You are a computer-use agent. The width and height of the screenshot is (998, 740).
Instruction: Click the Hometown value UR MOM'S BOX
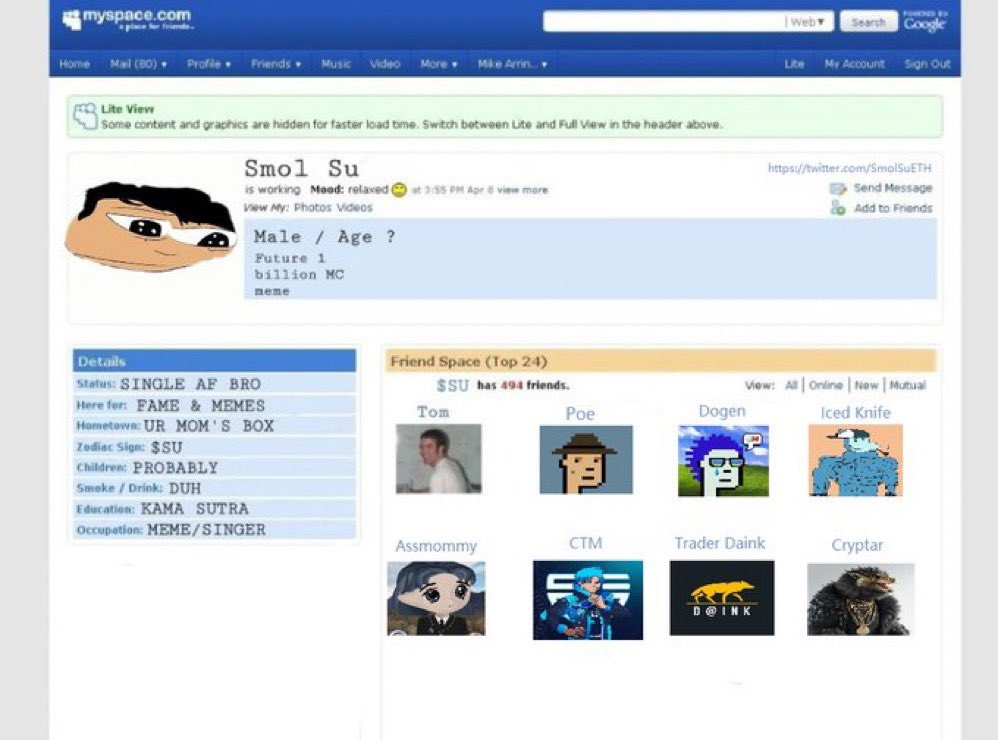click(x=209, y=426)
